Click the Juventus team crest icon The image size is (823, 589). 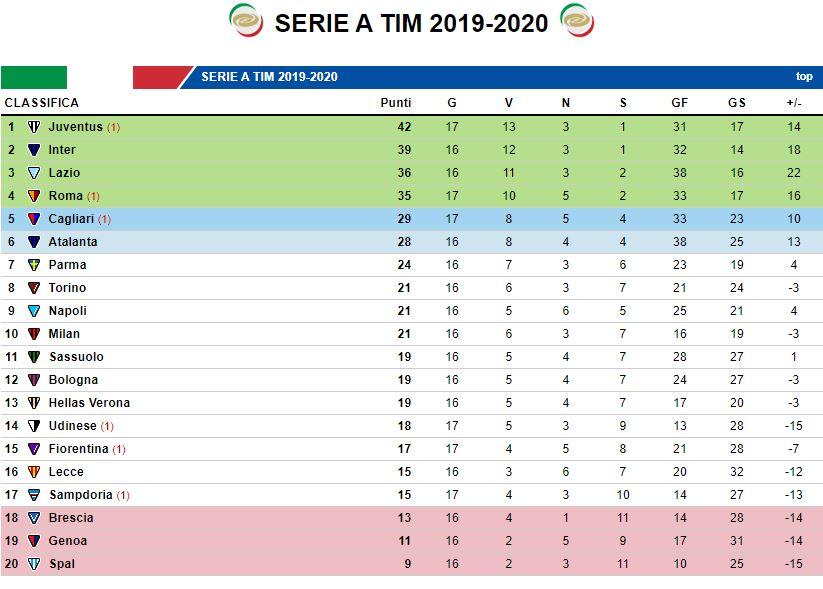point(34,127)
